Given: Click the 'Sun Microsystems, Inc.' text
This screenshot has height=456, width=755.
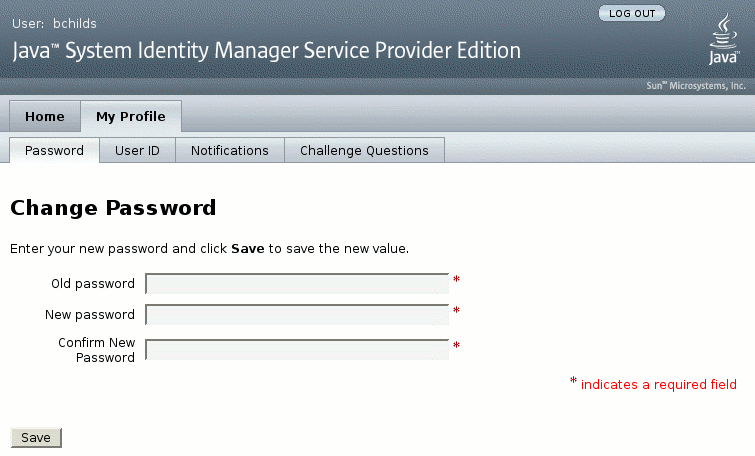Looking at the screenshot, I should (696, 86).
